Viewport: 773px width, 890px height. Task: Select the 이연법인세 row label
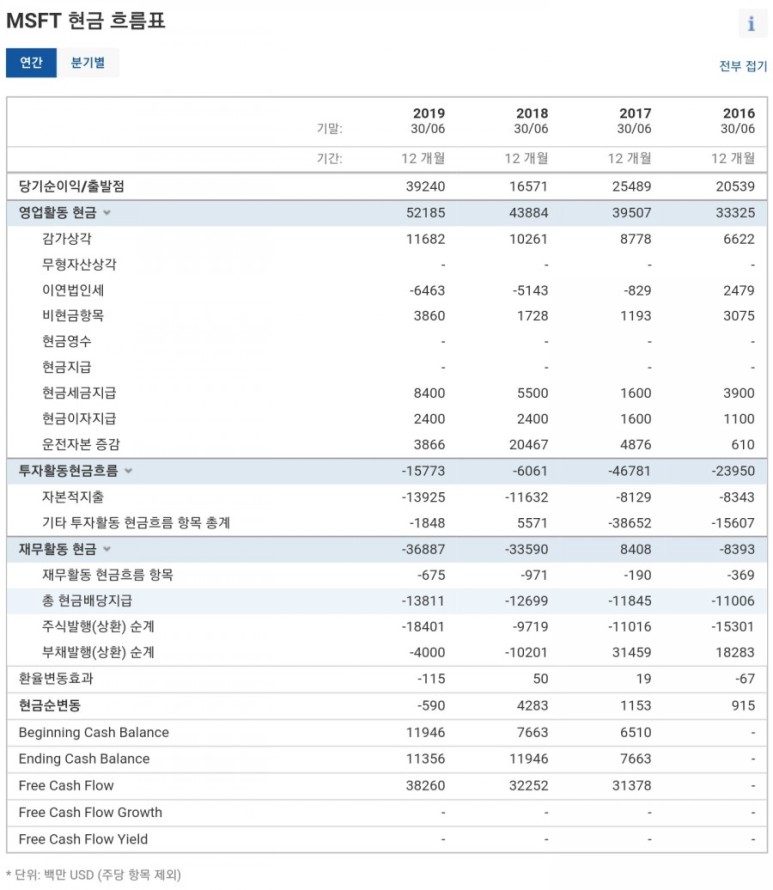coord(73,290)
